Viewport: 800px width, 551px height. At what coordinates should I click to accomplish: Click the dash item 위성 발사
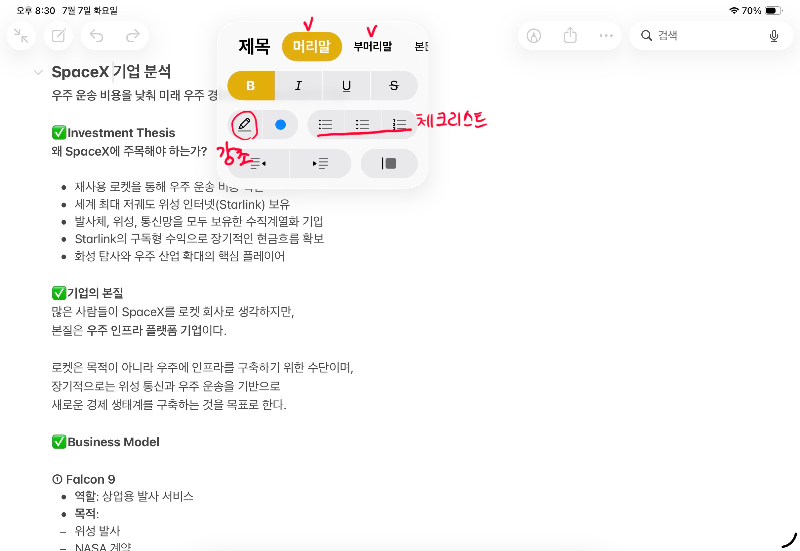pos(97,531)
